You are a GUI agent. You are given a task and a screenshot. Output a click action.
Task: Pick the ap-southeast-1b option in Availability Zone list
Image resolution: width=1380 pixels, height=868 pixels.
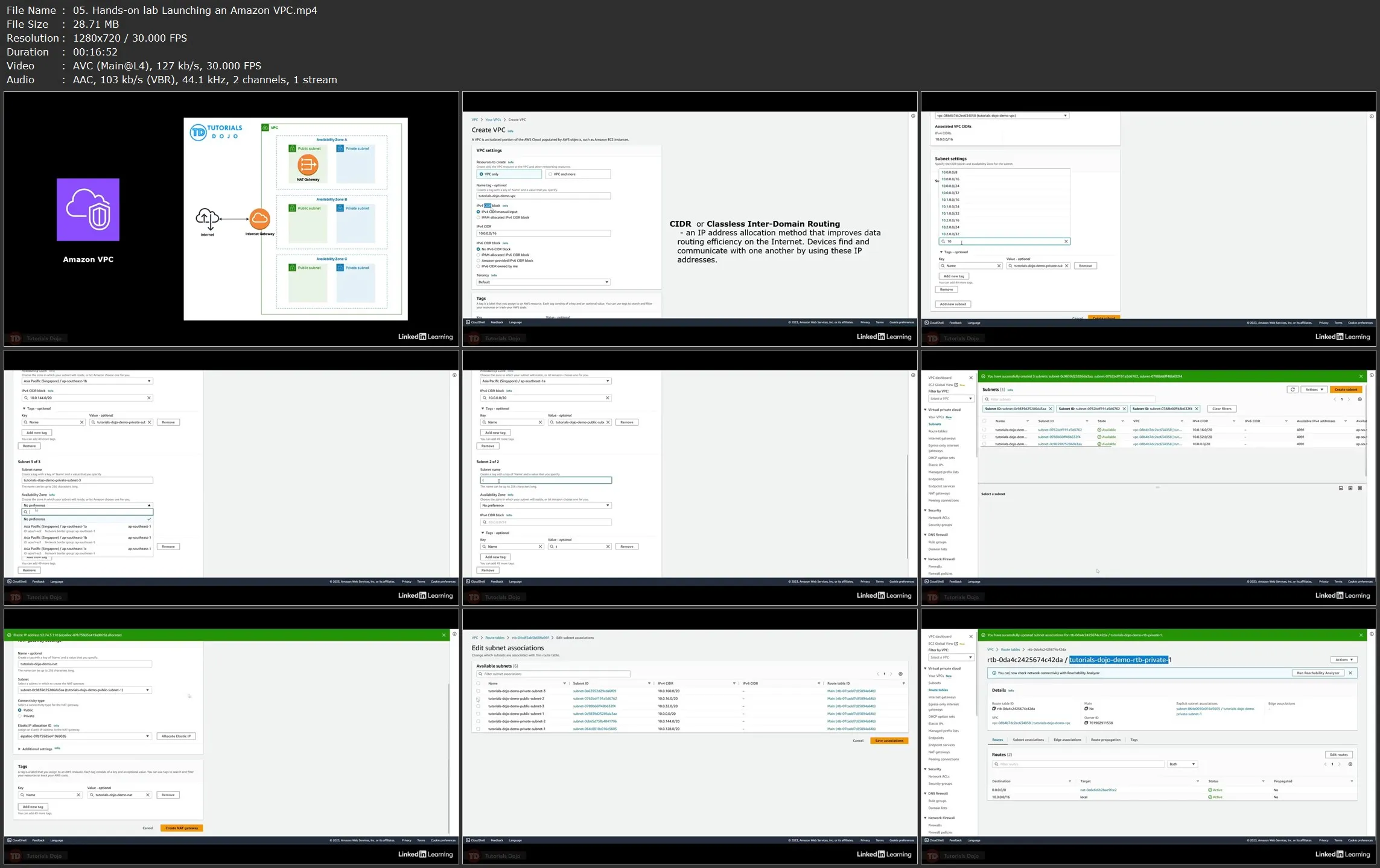87,539
